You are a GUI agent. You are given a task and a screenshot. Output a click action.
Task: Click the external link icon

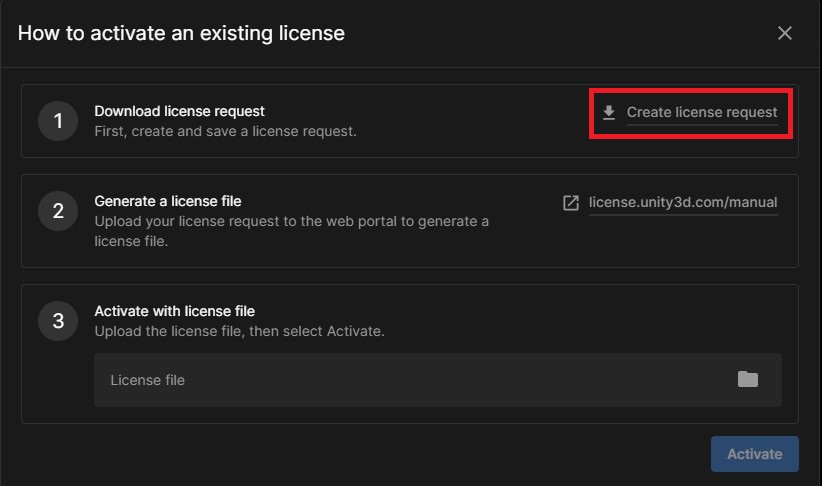[x=571, y=203]
